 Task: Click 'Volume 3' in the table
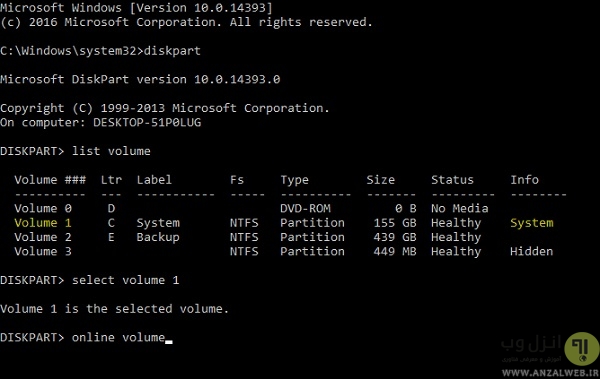(43, 252)
